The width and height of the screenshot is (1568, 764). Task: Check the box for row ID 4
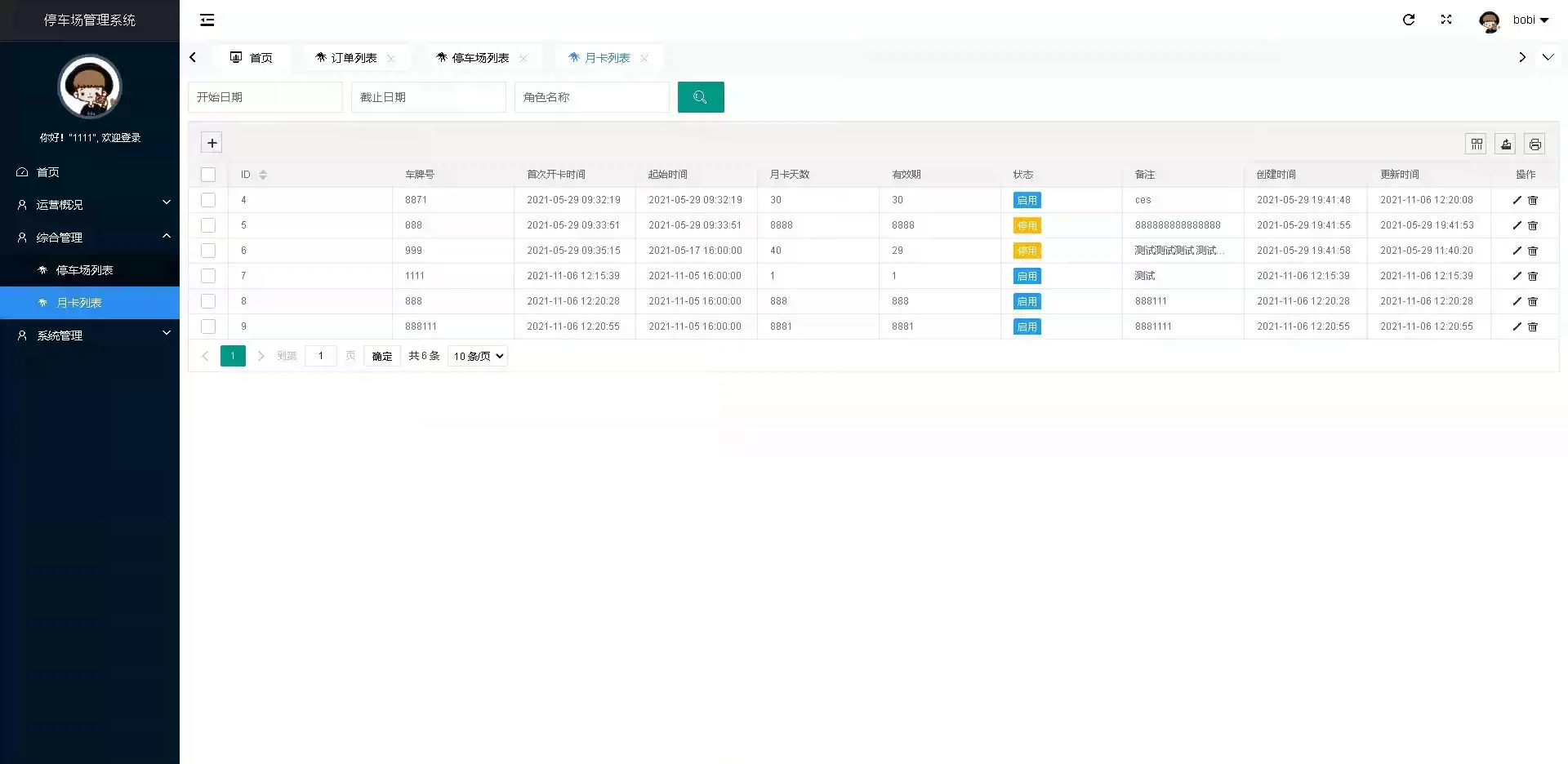click(x=208, y=200)
